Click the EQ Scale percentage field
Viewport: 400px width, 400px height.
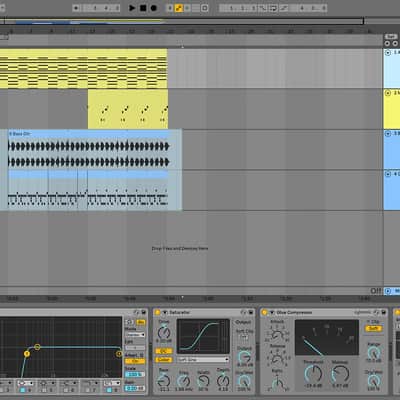[x=135, y=375]
